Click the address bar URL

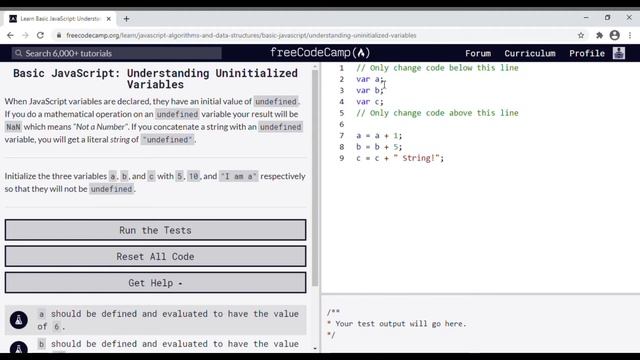coord(241,36)
